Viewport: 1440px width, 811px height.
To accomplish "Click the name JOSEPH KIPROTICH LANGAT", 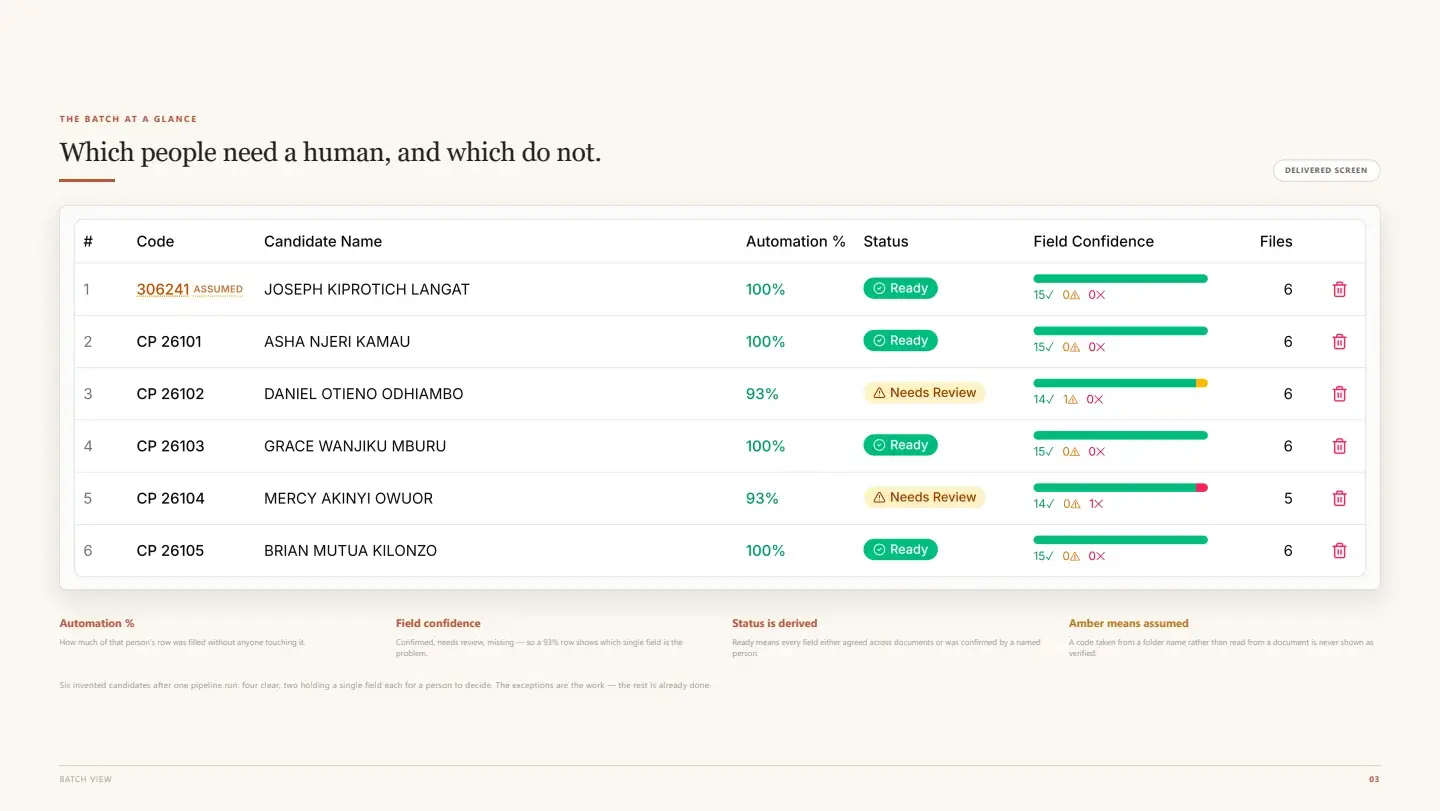I will click(x=367, y=289).
